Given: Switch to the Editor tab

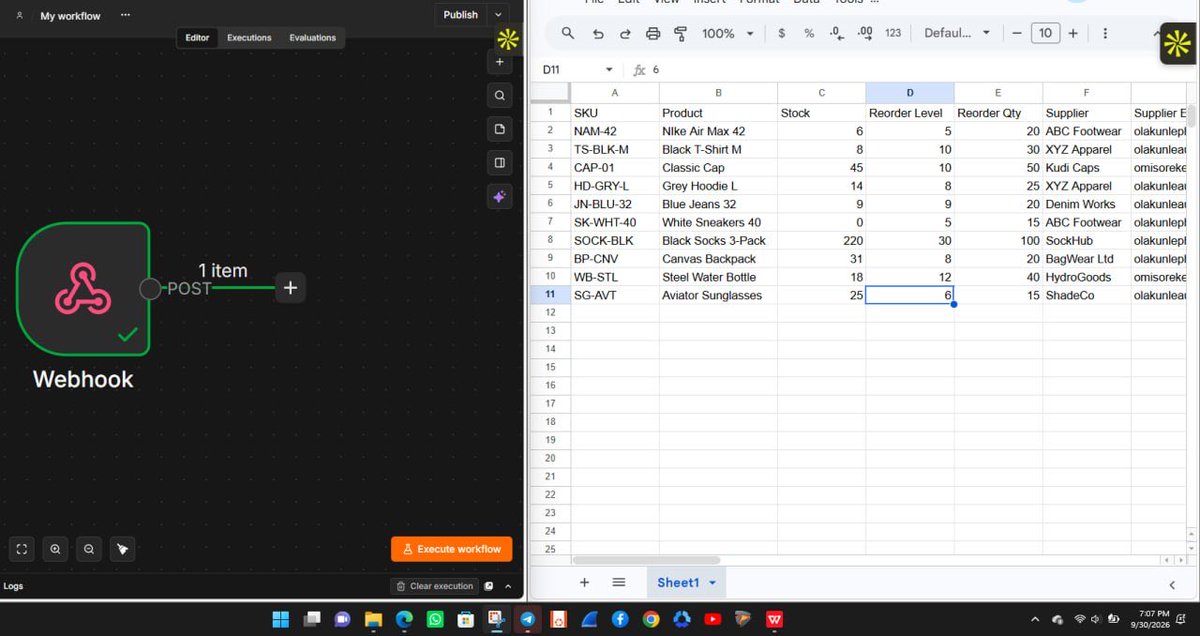Looking at the screenshot, I should coord(197,38).
